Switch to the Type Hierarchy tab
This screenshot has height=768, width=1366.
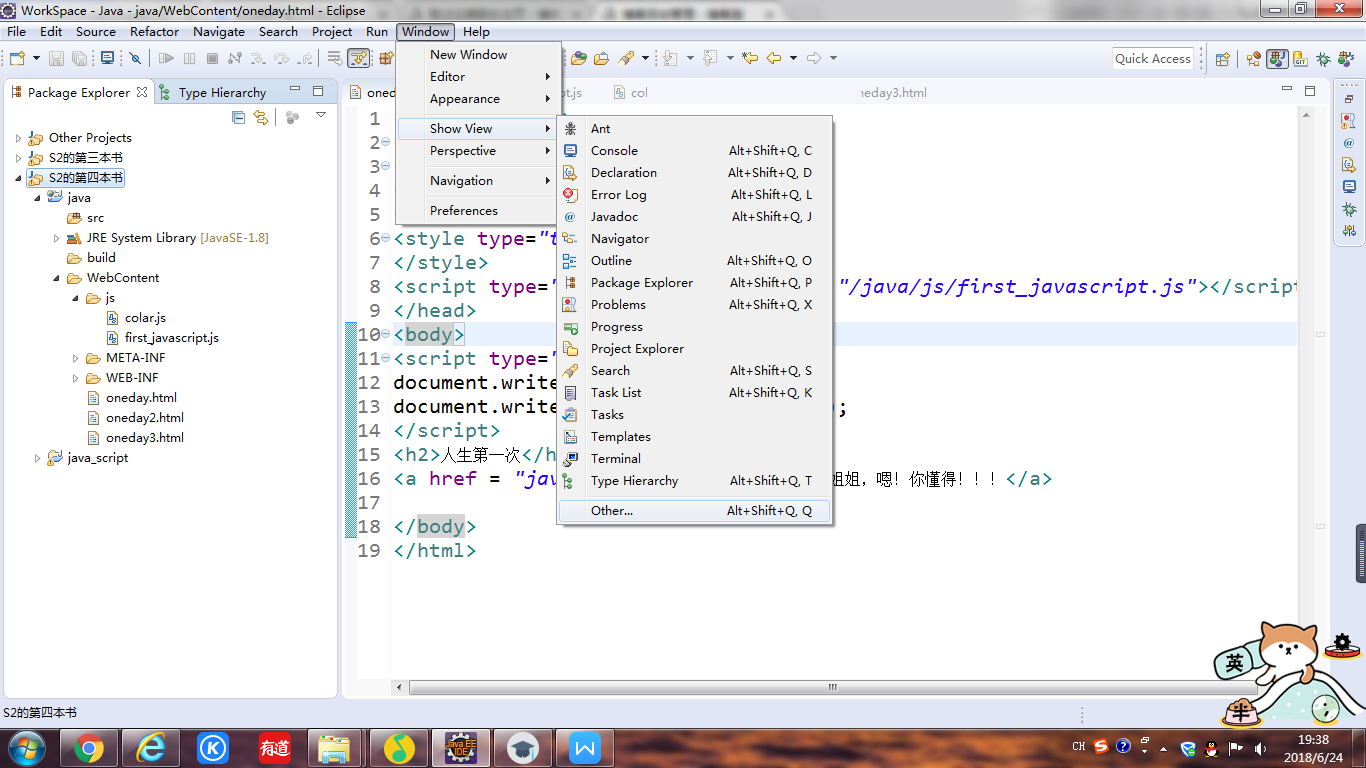pyautogui.click(x=213, y=92)
